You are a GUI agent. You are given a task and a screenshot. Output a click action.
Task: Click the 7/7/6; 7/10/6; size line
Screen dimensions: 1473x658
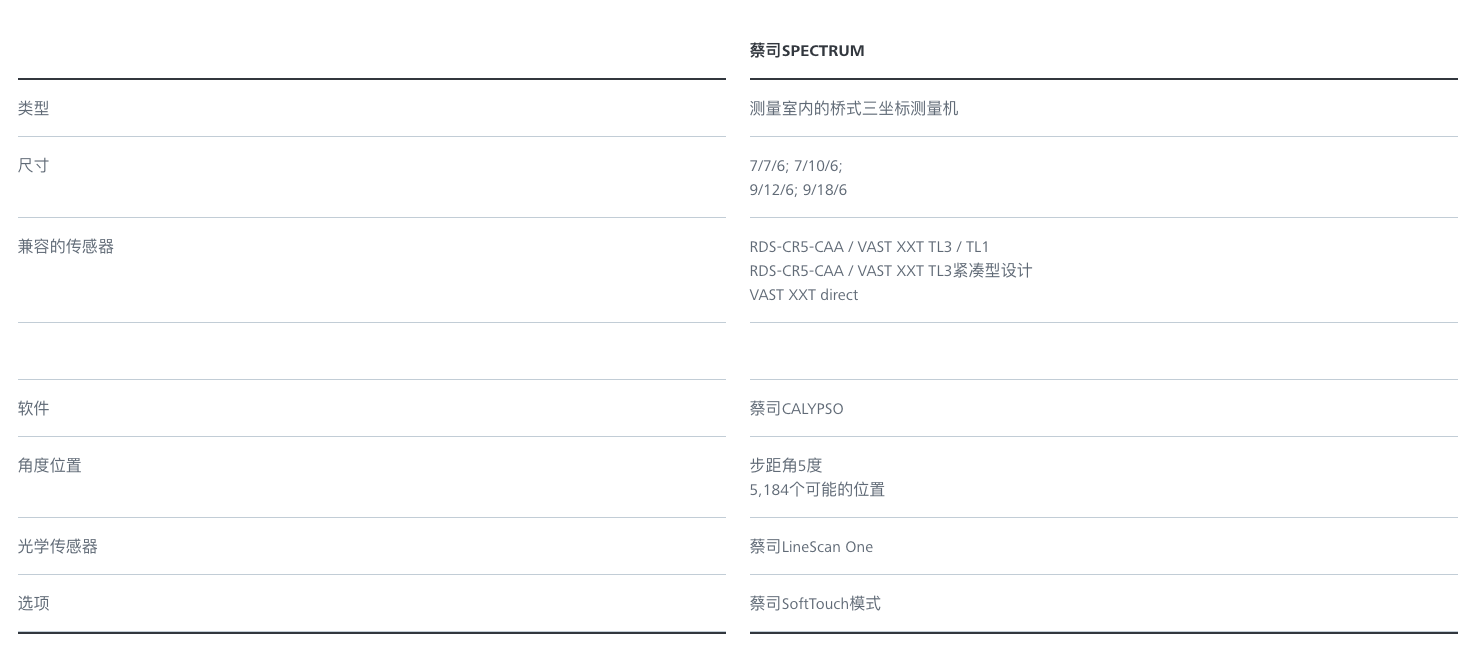796,166
